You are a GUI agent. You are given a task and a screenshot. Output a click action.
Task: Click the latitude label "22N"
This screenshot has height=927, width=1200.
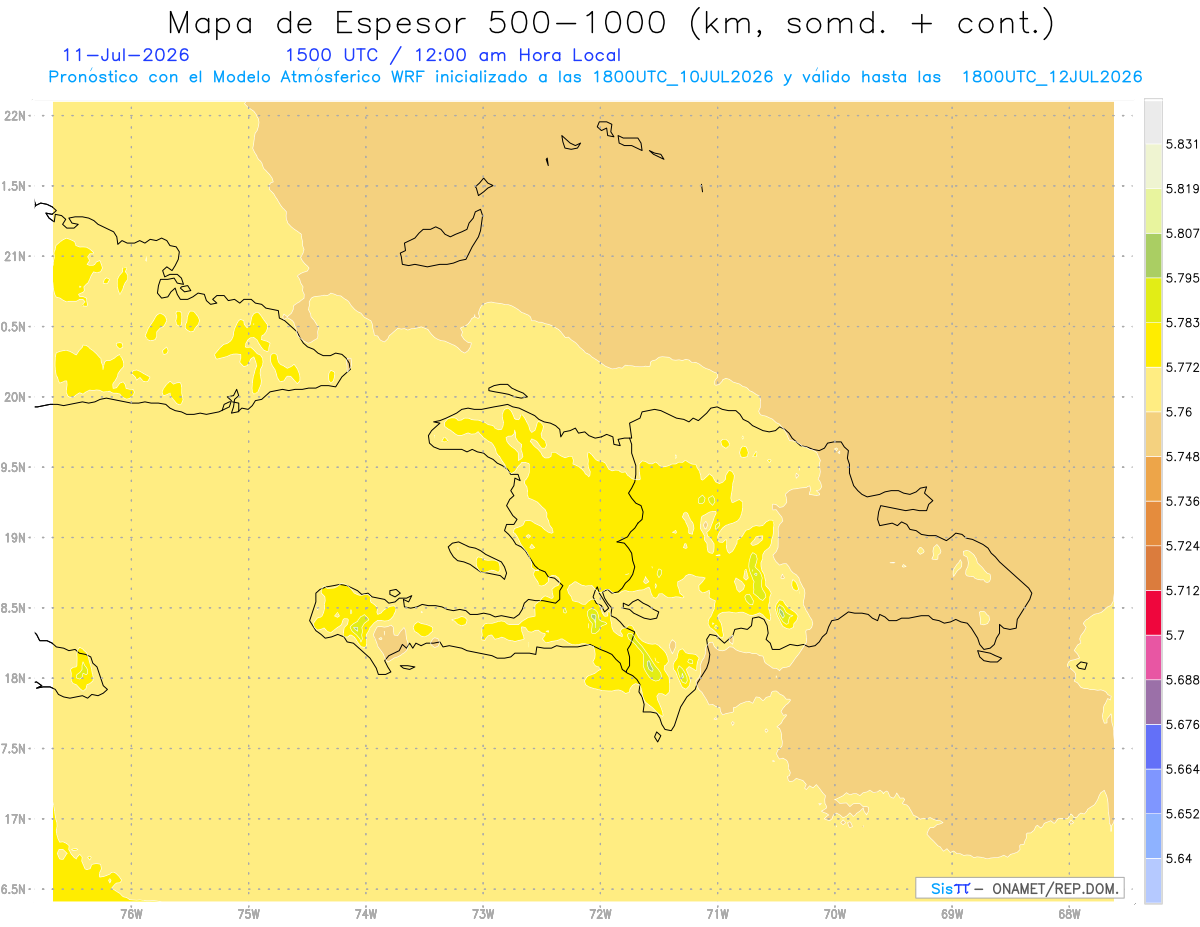15,116
